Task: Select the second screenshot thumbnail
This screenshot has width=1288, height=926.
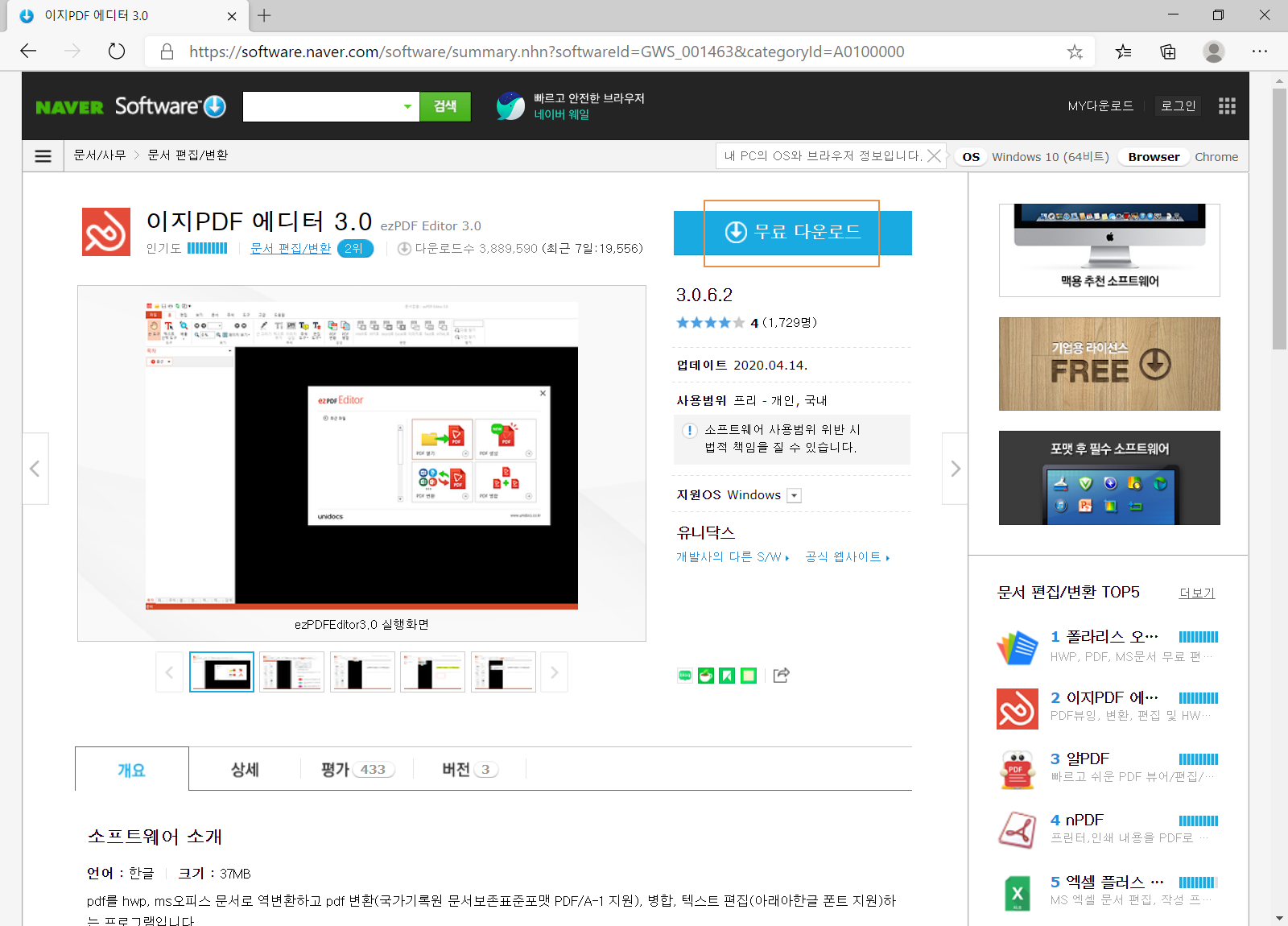Action: (x=292, y=672)
